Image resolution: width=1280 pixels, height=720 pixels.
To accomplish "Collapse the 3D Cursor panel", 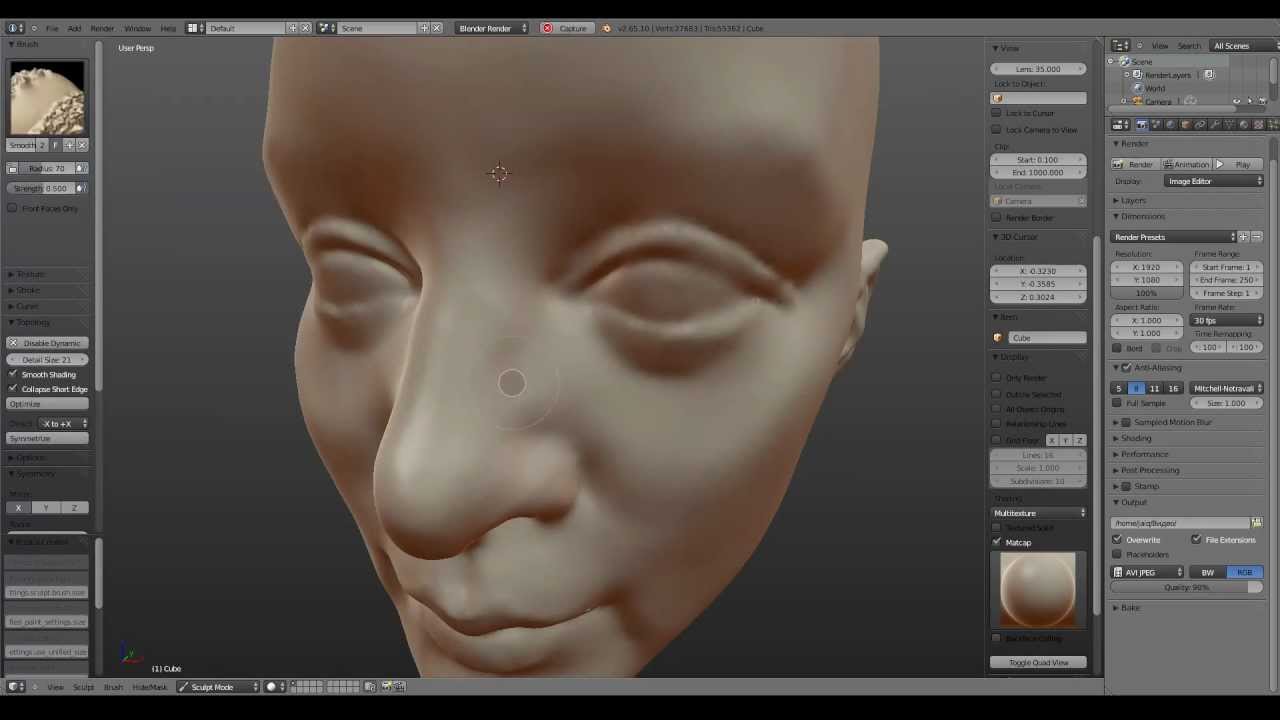I will 1018,237.
